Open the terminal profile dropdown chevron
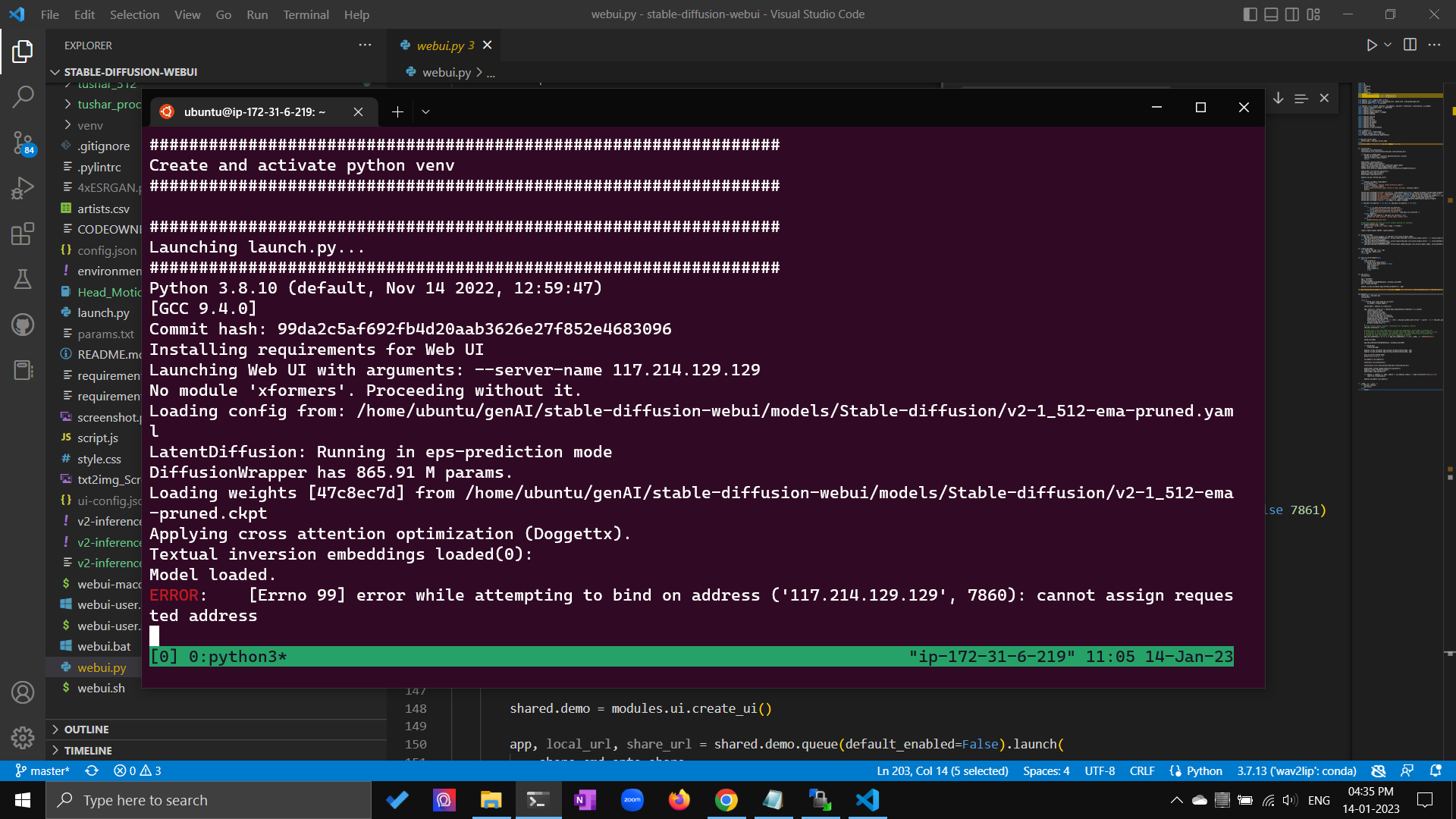 [425, 111]
